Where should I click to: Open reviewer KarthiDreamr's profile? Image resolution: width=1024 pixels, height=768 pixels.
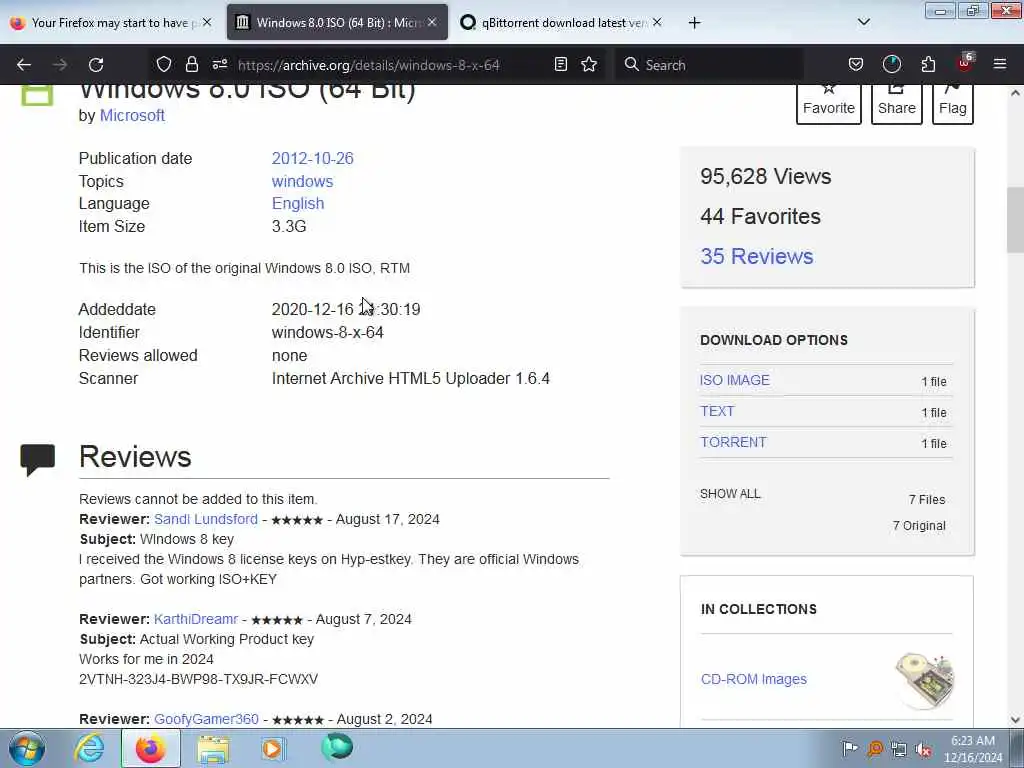(196, 619)
